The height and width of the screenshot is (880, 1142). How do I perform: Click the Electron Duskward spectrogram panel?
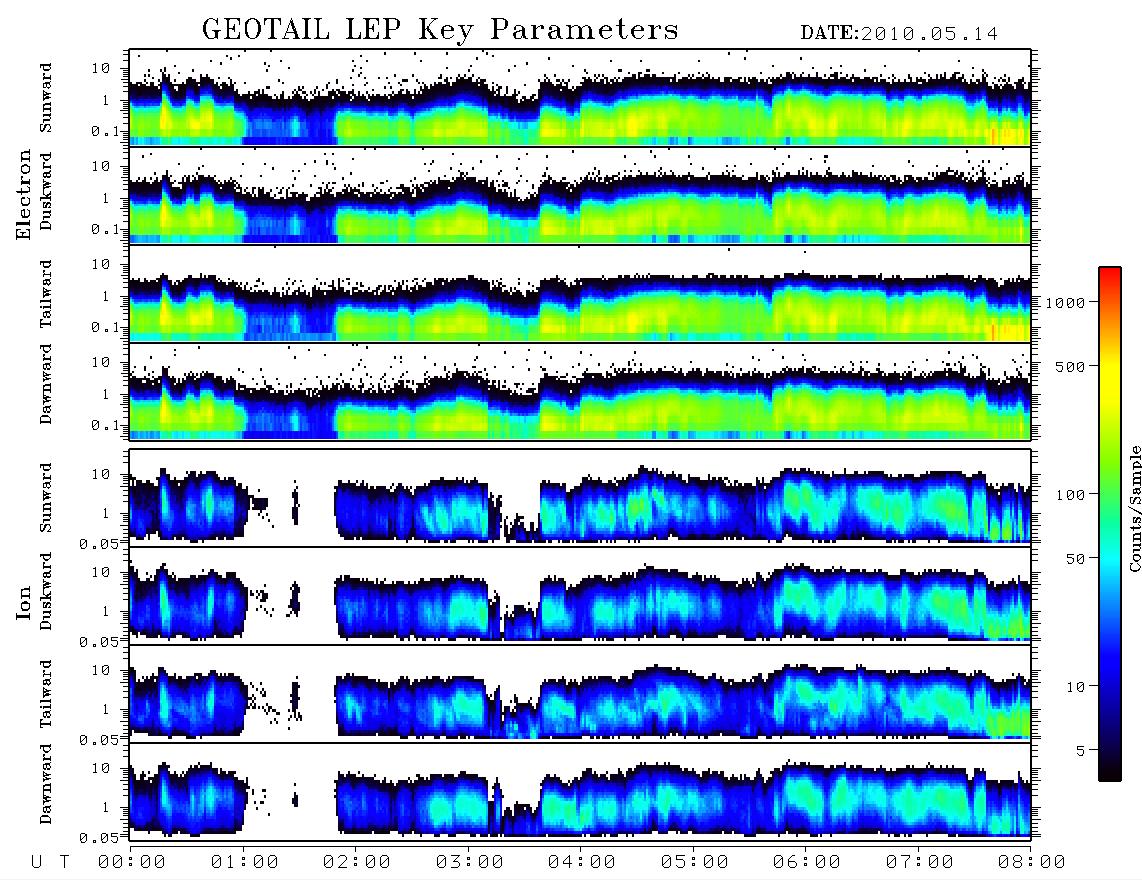pos(580,195)
